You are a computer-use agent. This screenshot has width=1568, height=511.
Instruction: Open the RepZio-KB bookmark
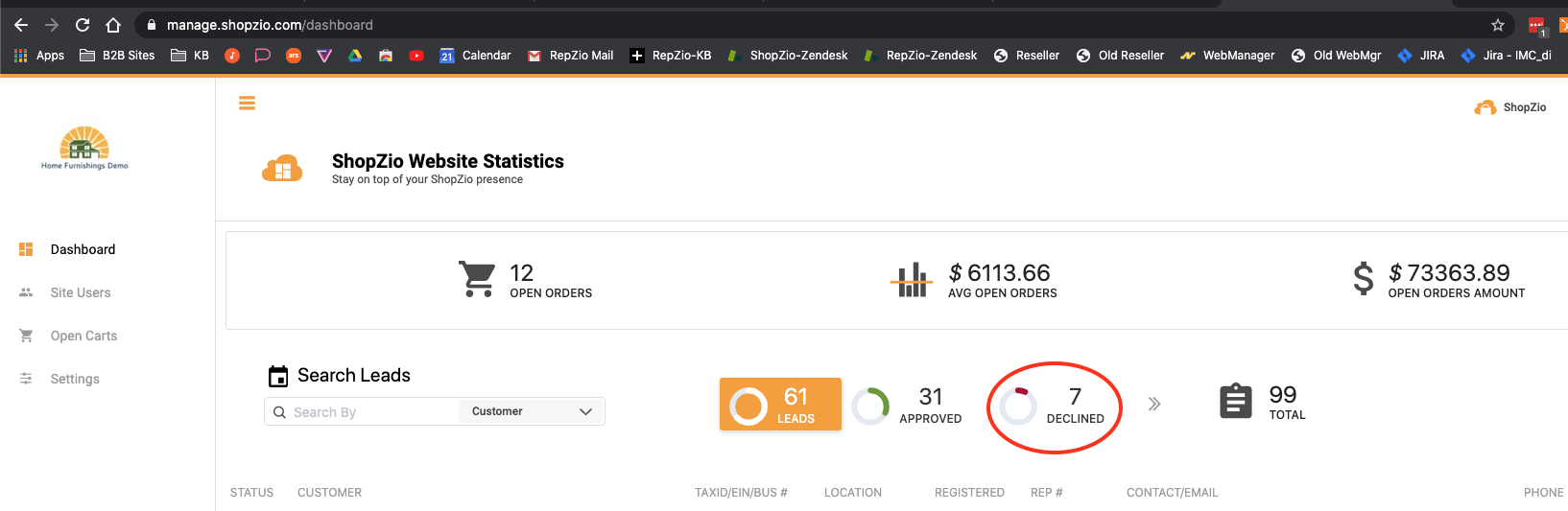pos(670,56)
